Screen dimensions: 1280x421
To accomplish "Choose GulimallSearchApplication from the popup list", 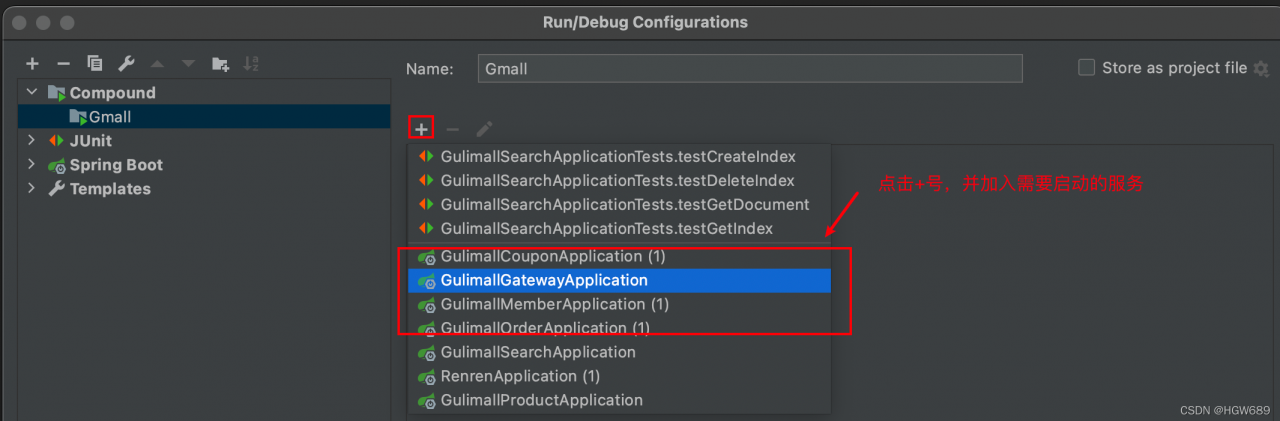I will [x=538, y=352].
